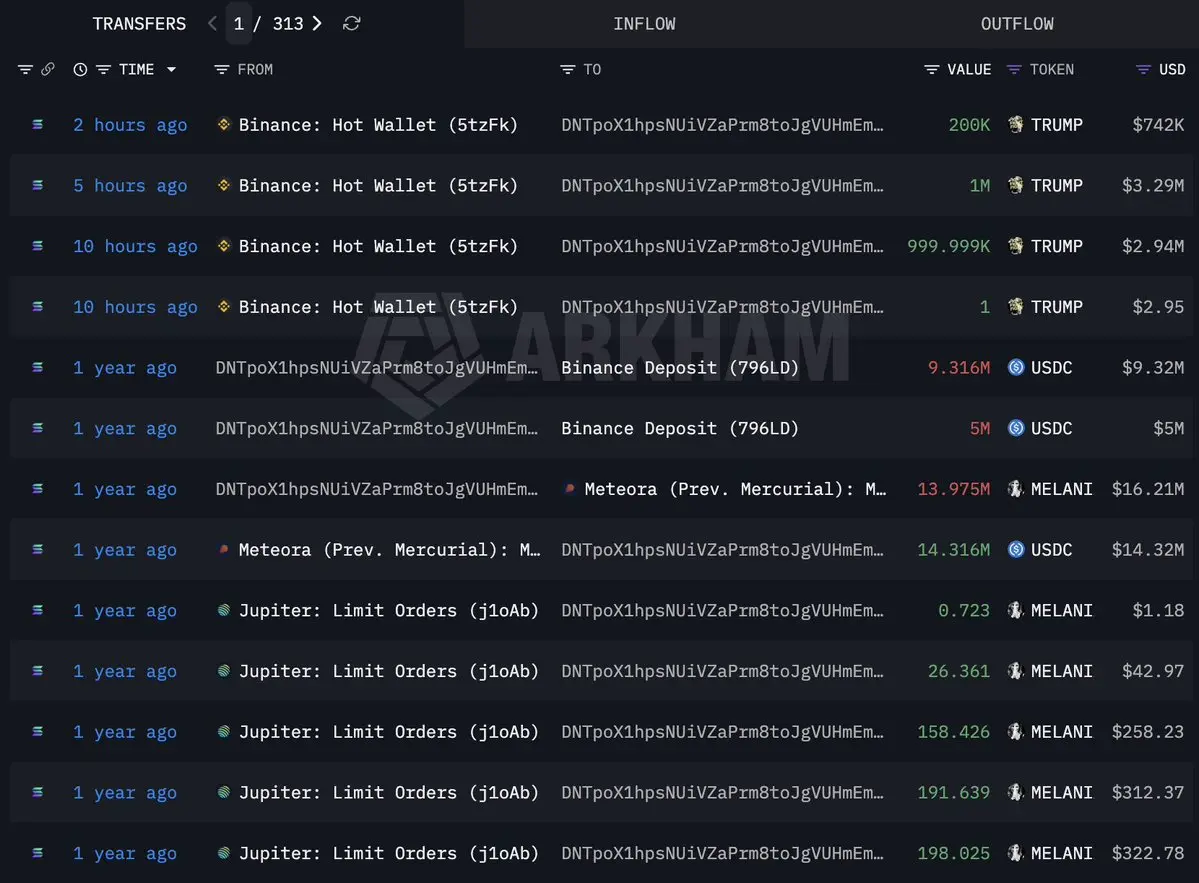Click the $3.29M USD value
This screenshot has width=1199, height=883.
[1152, 185]
